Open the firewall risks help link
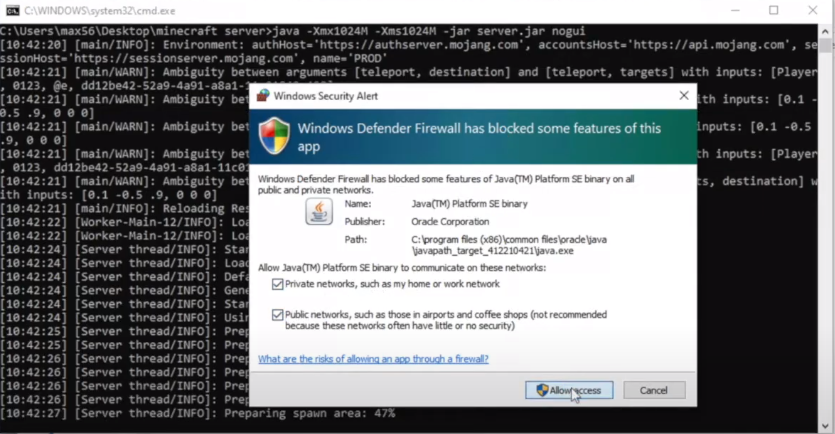 [x=373, y=359]
